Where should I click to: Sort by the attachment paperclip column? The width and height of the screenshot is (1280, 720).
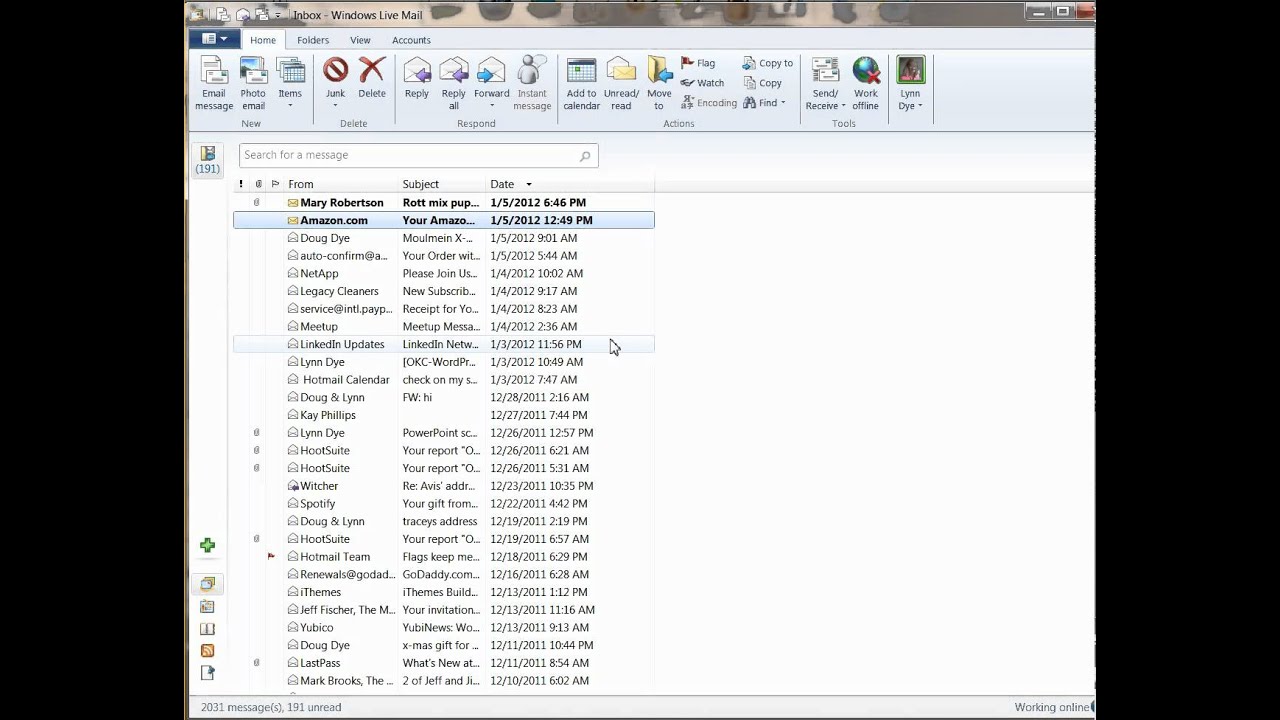click(258, 184)
